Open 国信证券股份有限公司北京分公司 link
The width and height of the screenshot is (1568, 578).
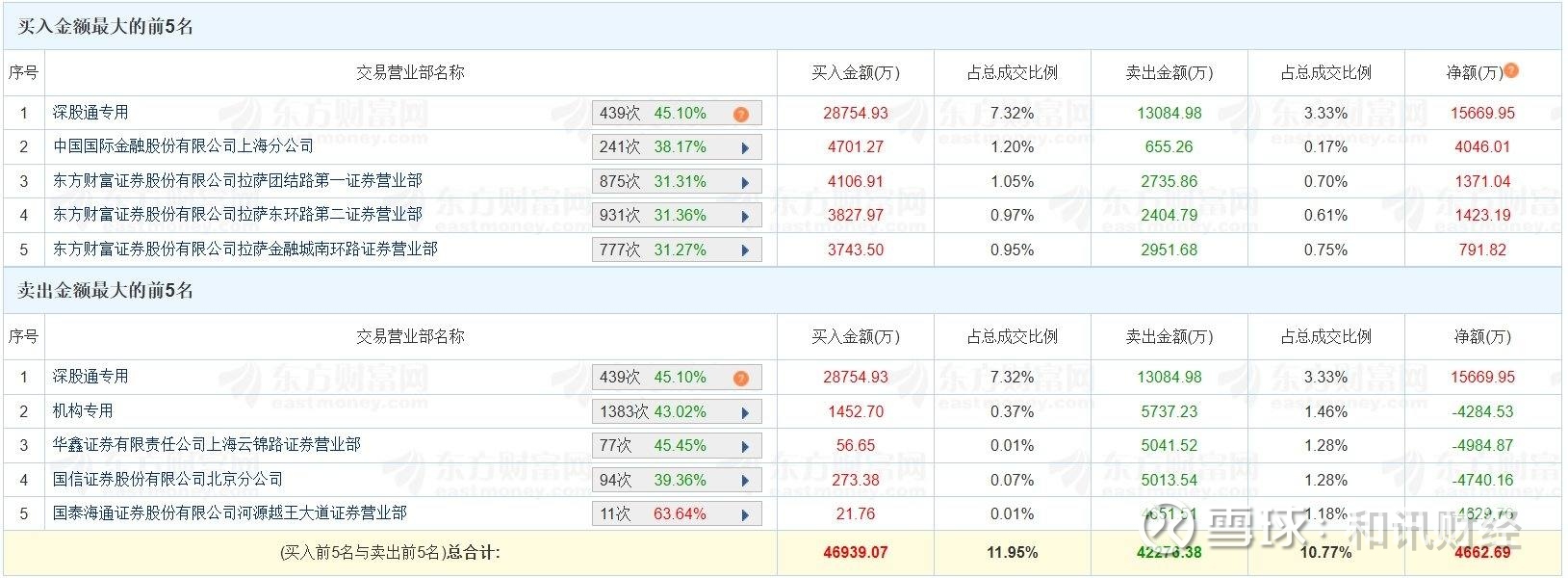(x=167, y=479)
